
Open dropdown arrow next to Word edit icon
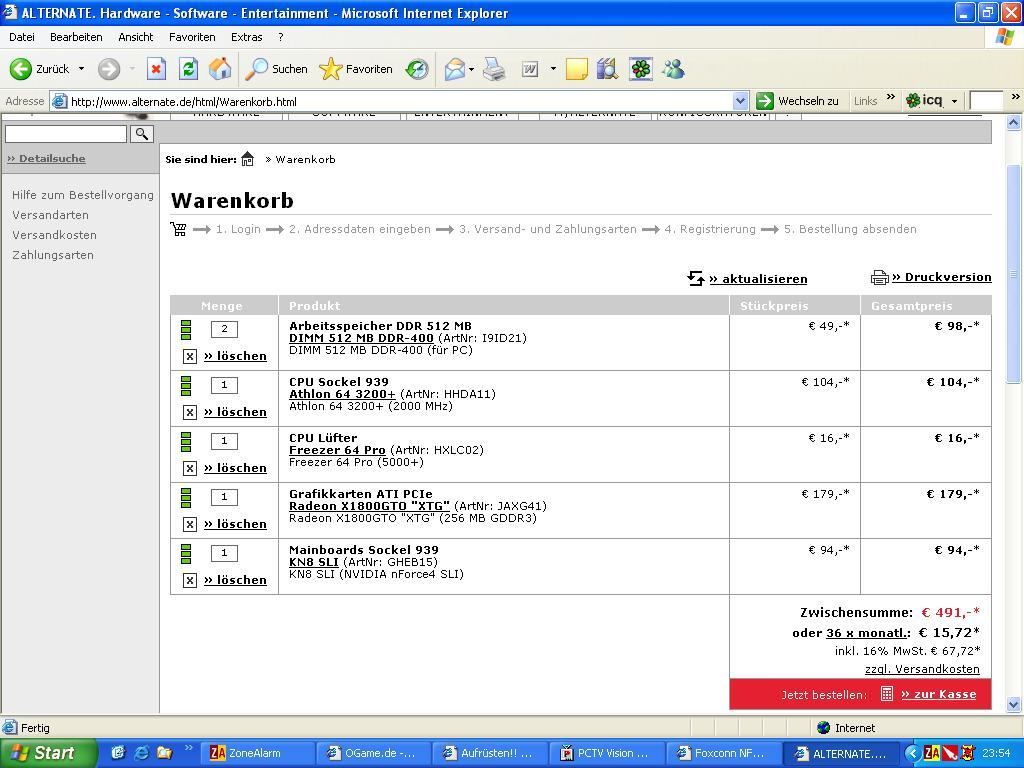coord(553,69)
